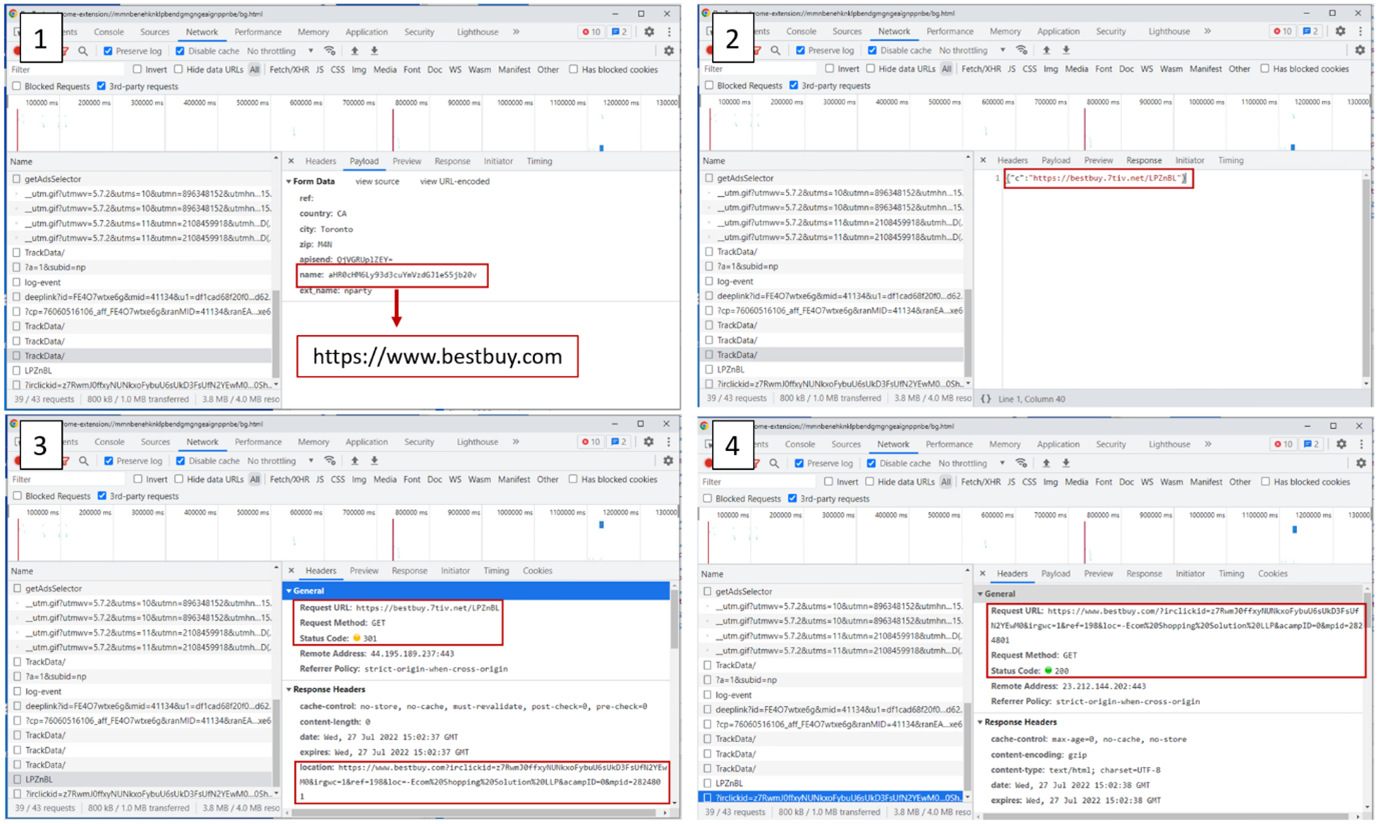
Task: Open the search icon in window 1
Action: [83, 51]
